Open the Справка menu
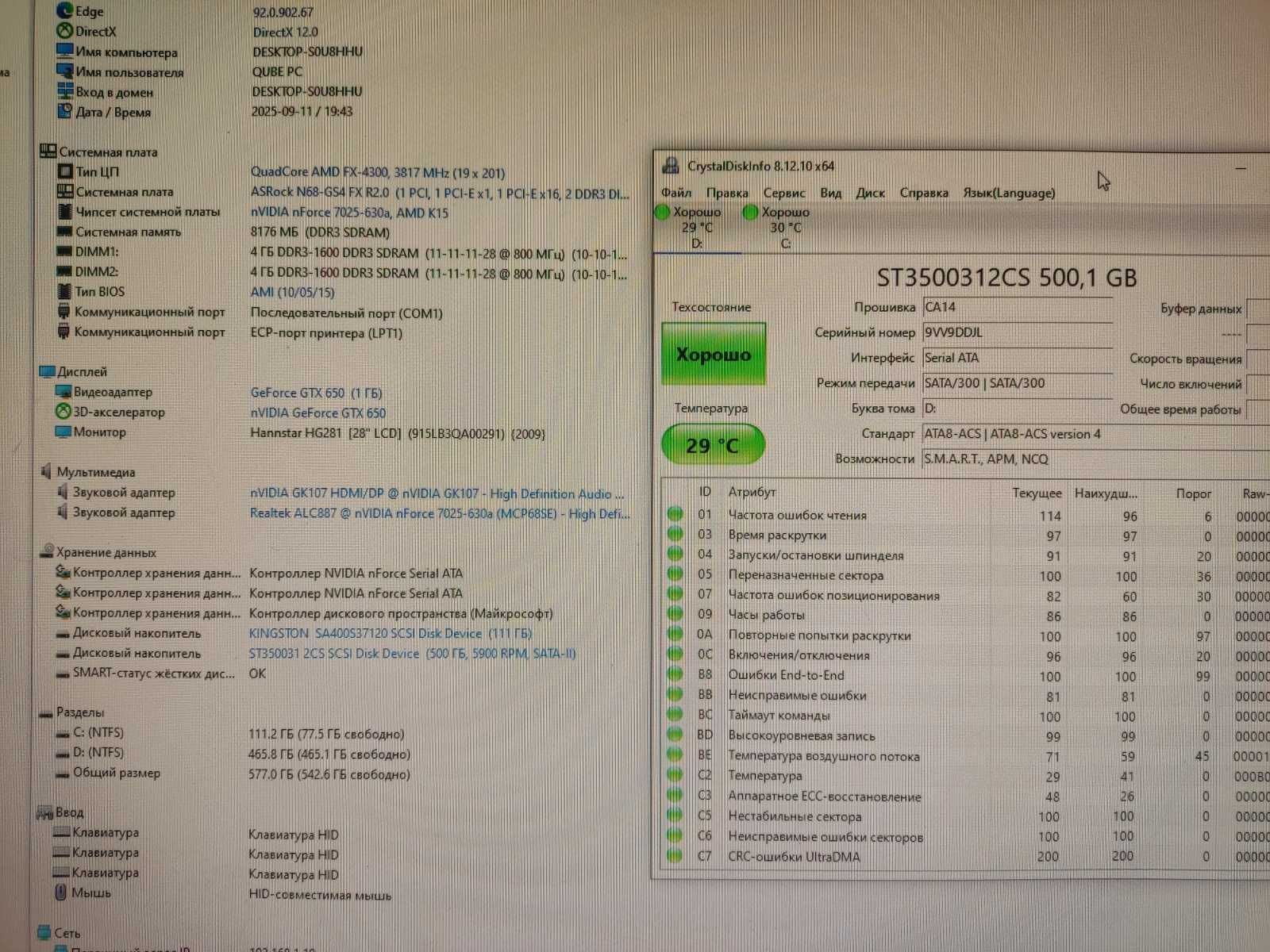 pyautogui.click(x=924, y=193)
